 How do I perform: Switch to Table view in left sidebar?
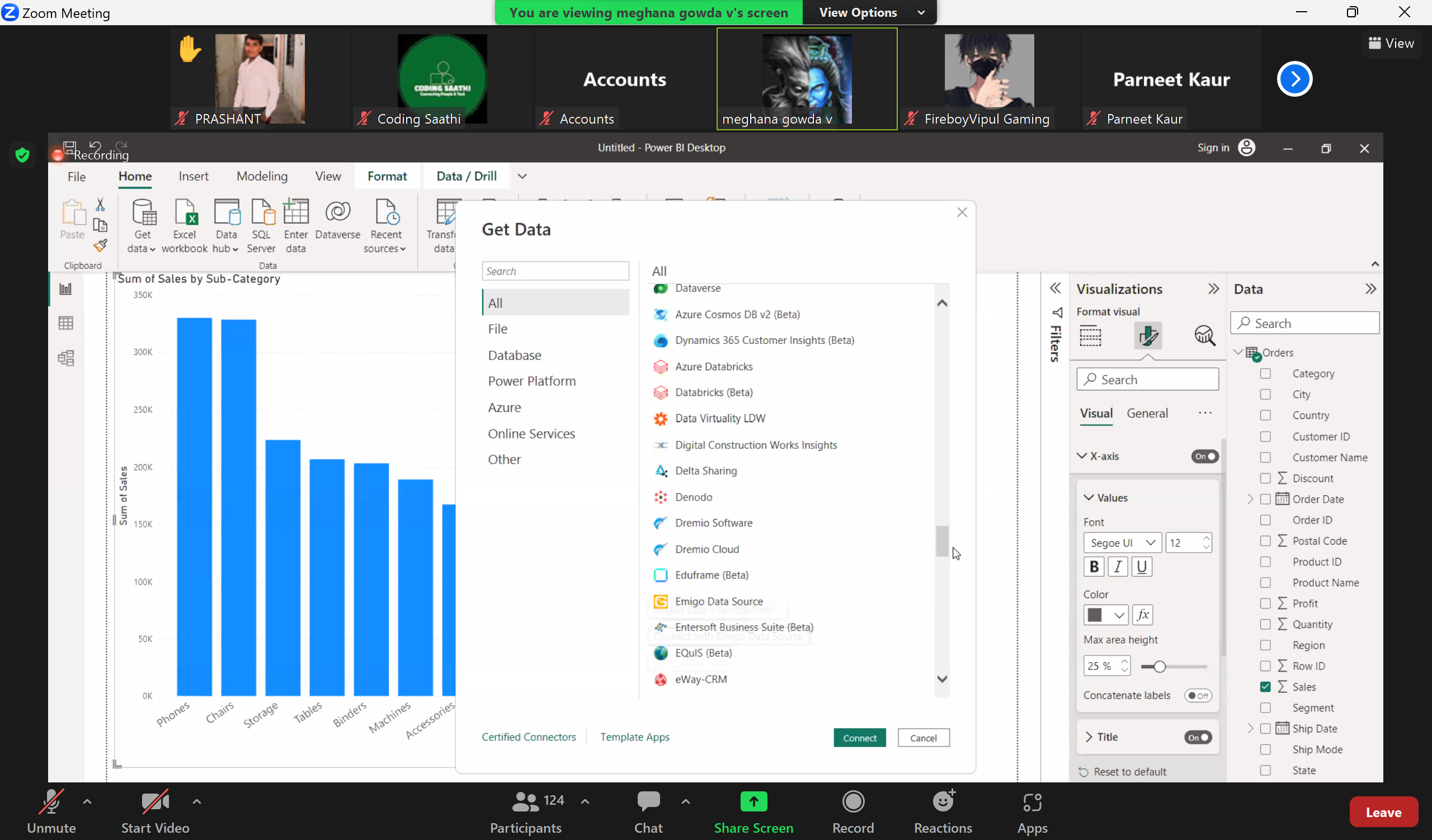66,323
